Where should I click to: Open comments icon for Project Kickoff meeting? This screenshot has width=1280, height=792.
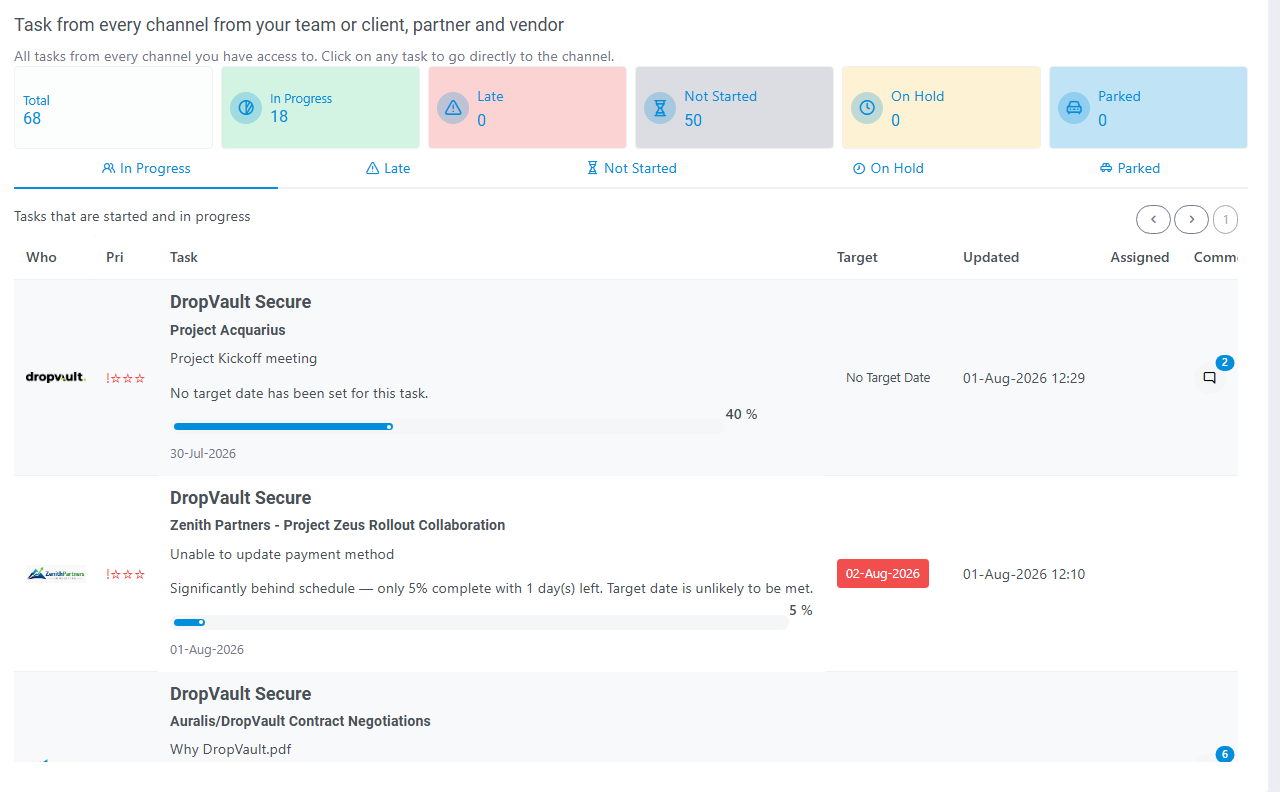[x=1209, y=378]
